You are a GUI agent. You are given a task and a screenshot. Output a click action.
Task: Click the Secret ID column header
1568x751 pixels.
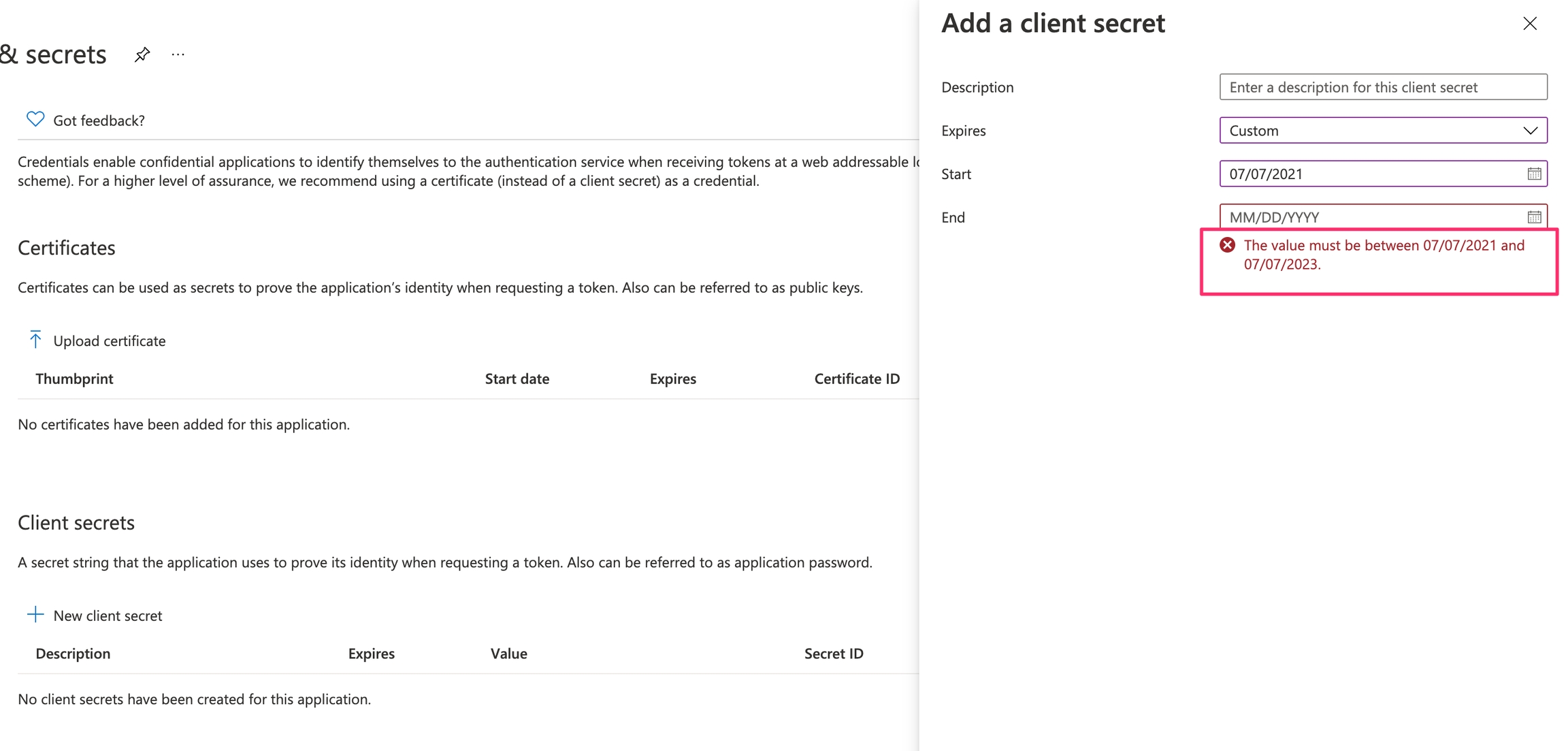tap(834, 654)
